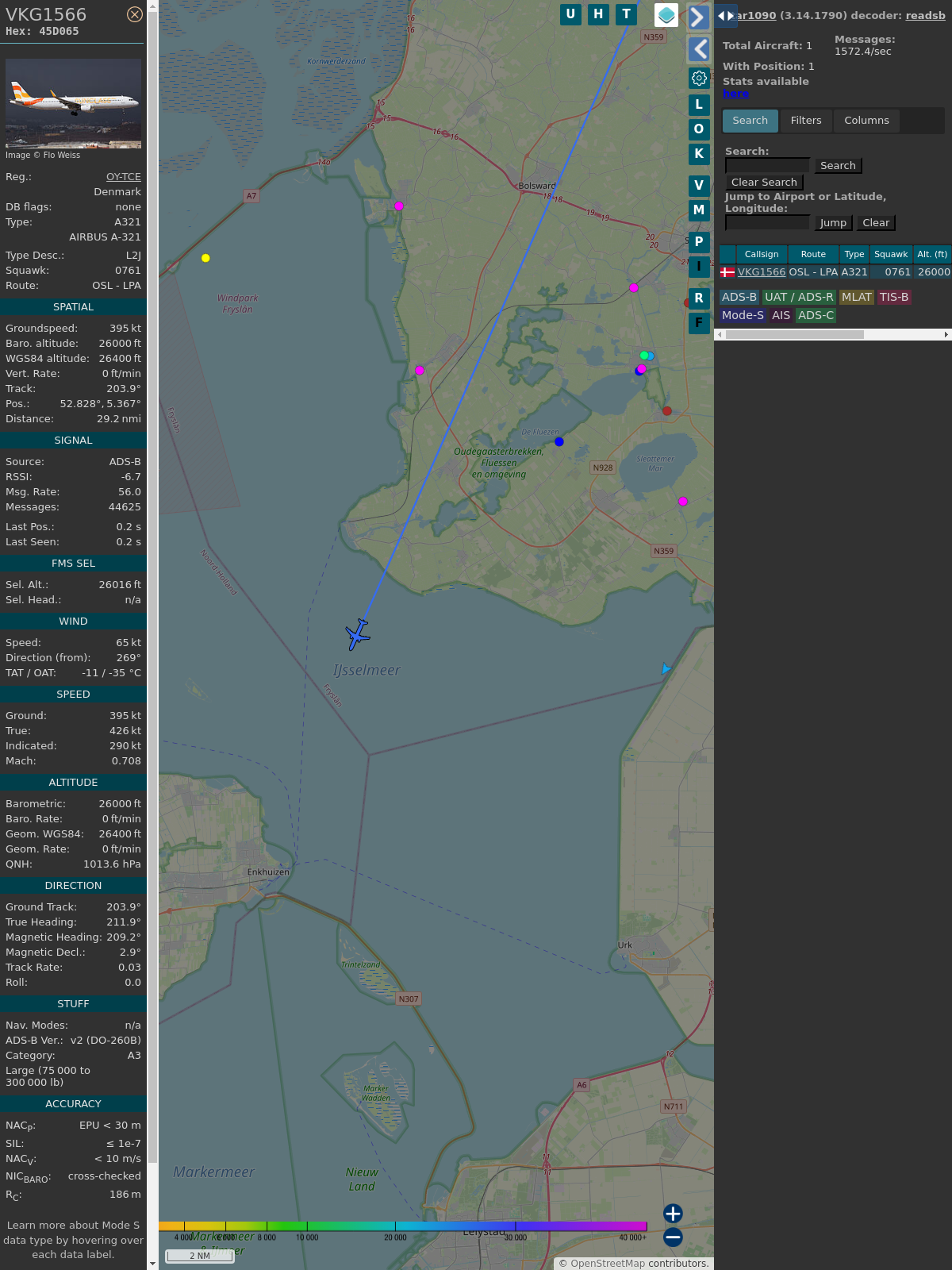
Task: Toggle the UAT / ADS-R source legend
Action: pos(799,297)
